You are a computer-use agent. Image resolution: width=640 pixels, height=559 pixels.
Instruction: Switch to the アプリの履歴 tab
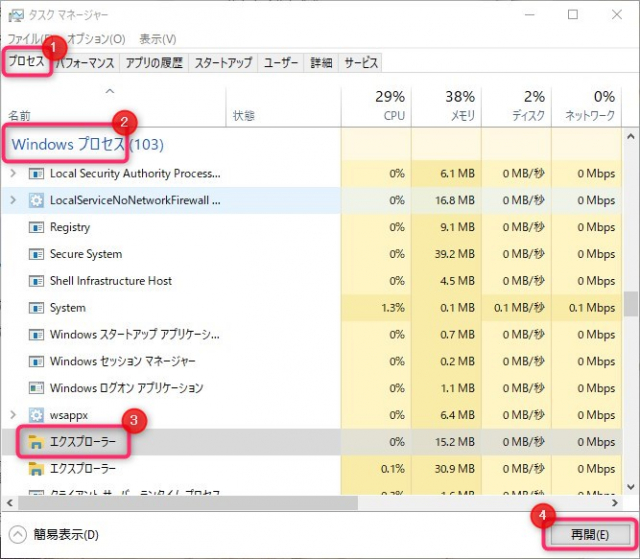154,63
